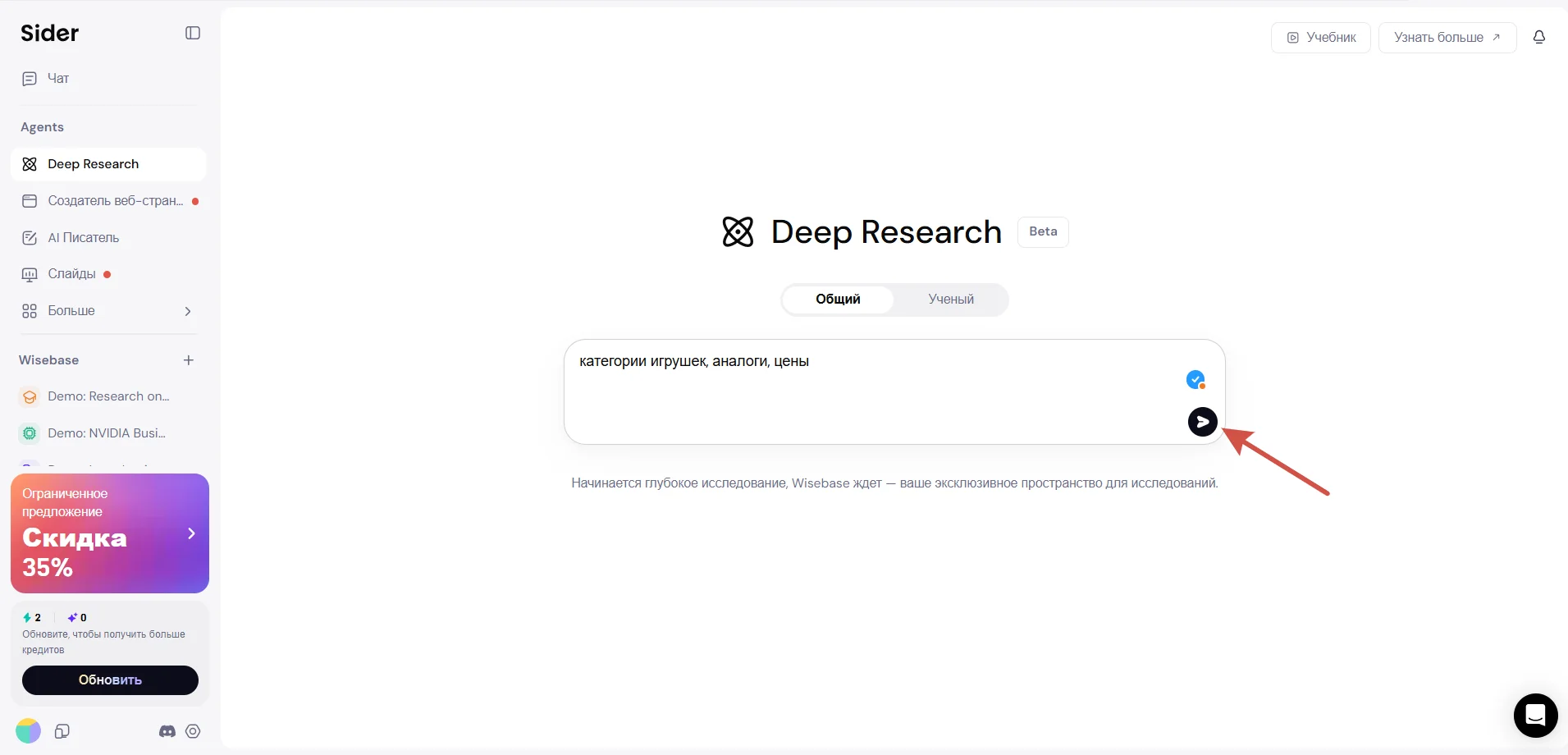Open the AI Писатель agent
Image resolution: width=1568 pixels, height=755 pixels.
(108, 238)
